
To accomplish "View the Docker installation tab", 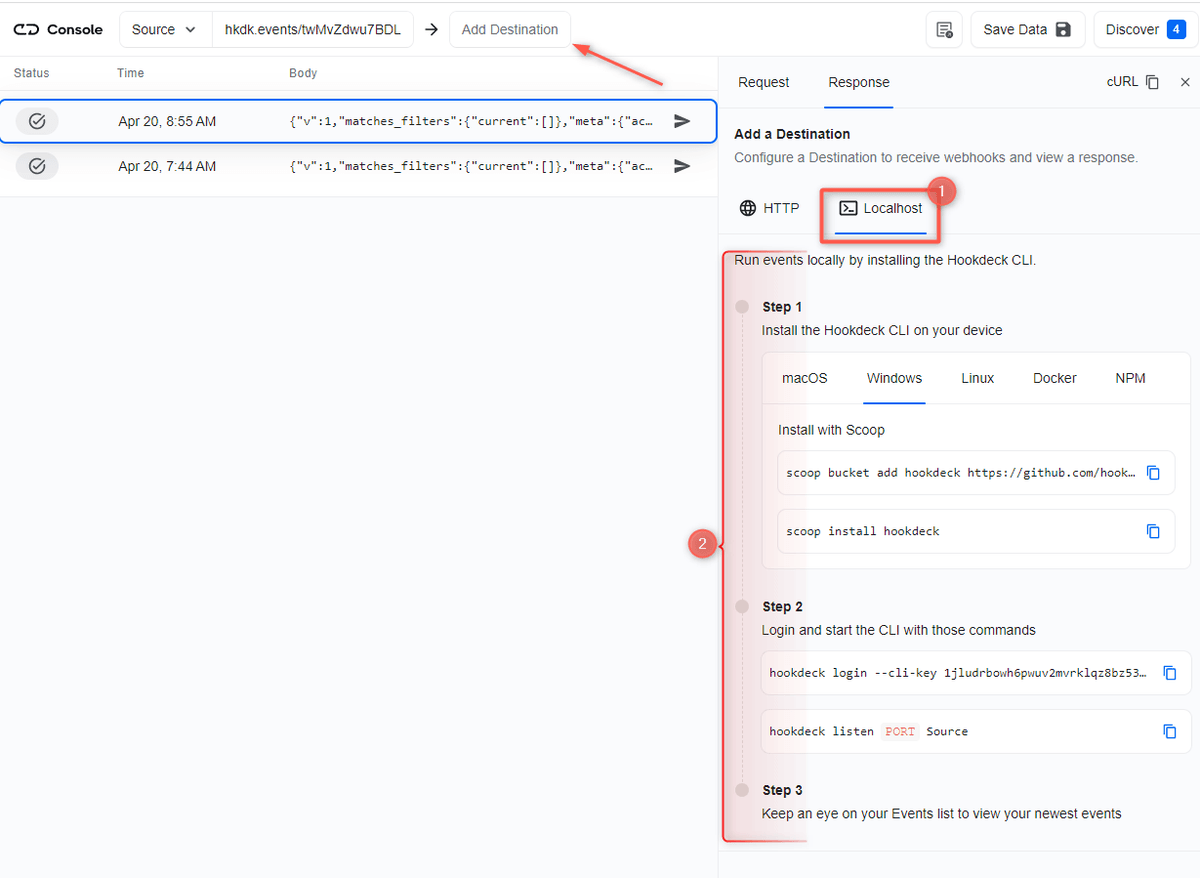I will click(1054, 378).
